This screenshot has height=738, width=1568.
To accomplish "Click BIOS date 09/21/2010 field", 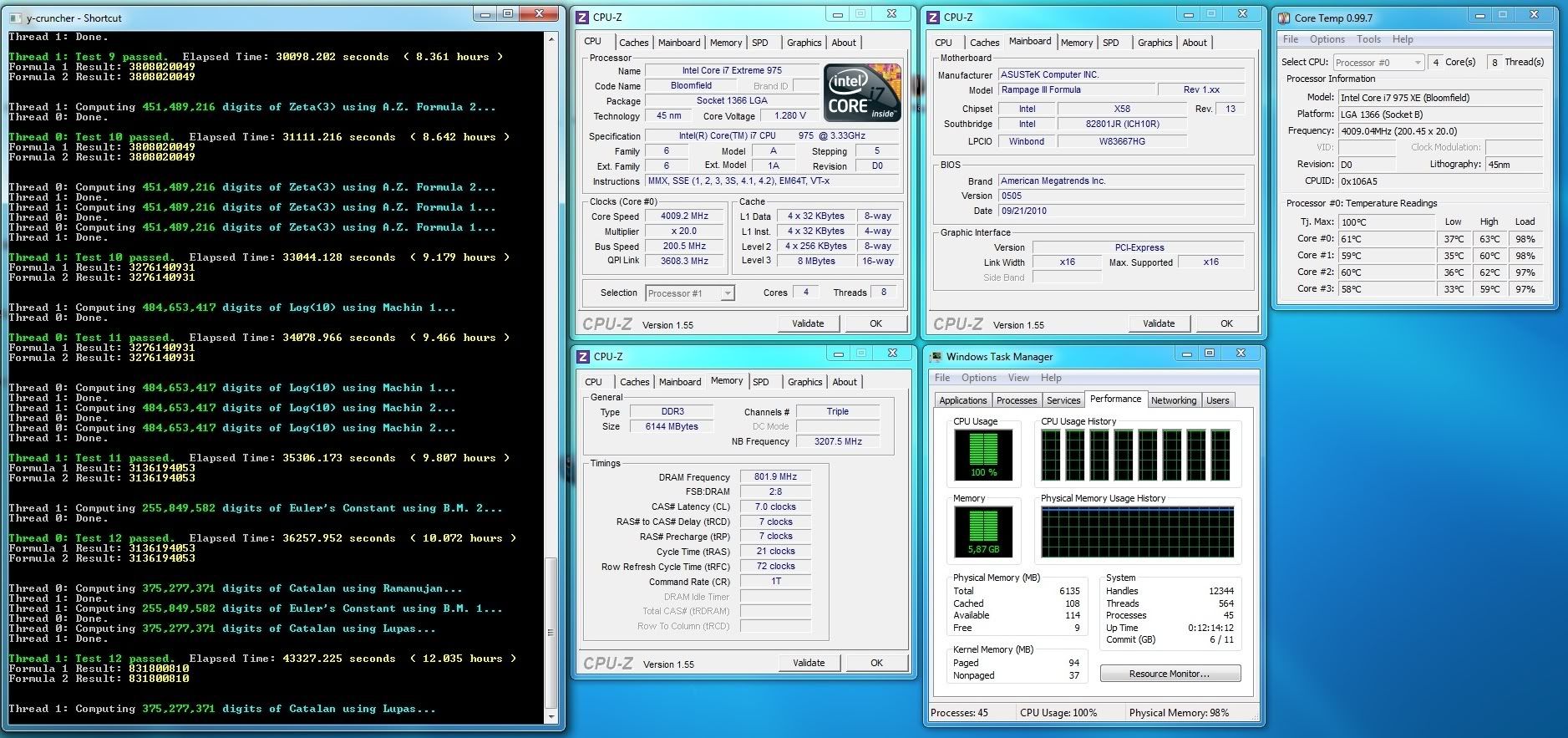I will pos(1122,211).
